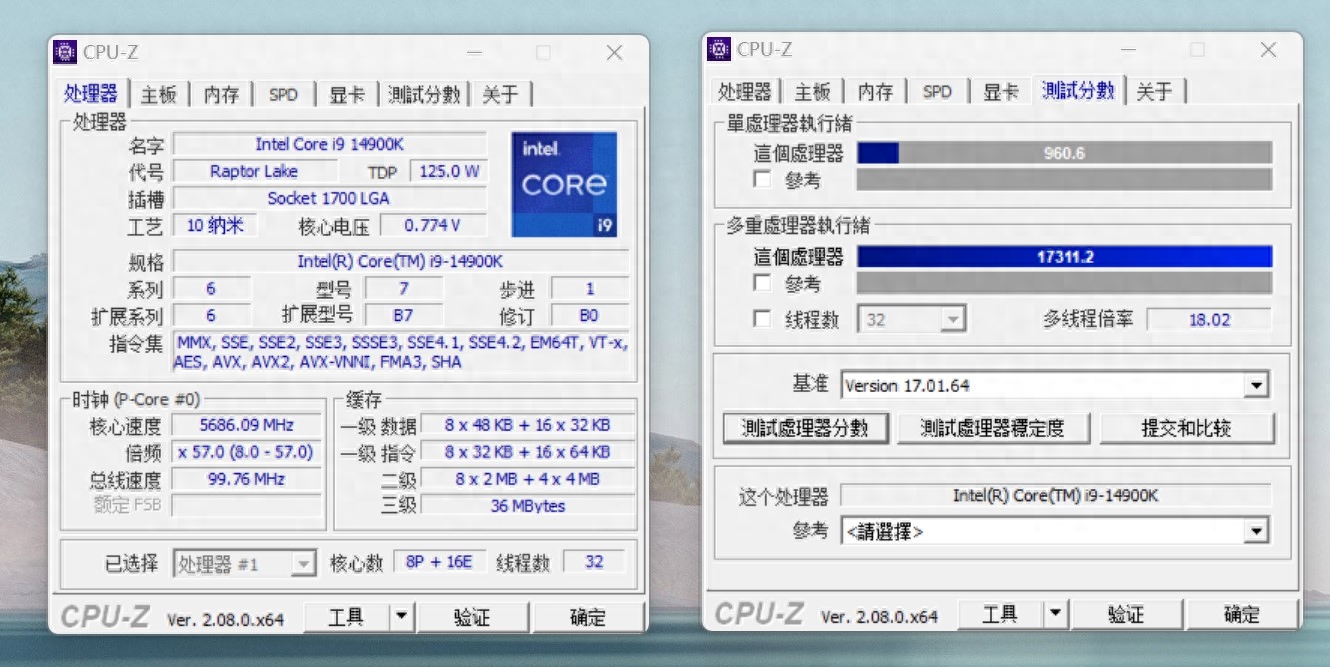Click 工具 button in the processor window

346,617
